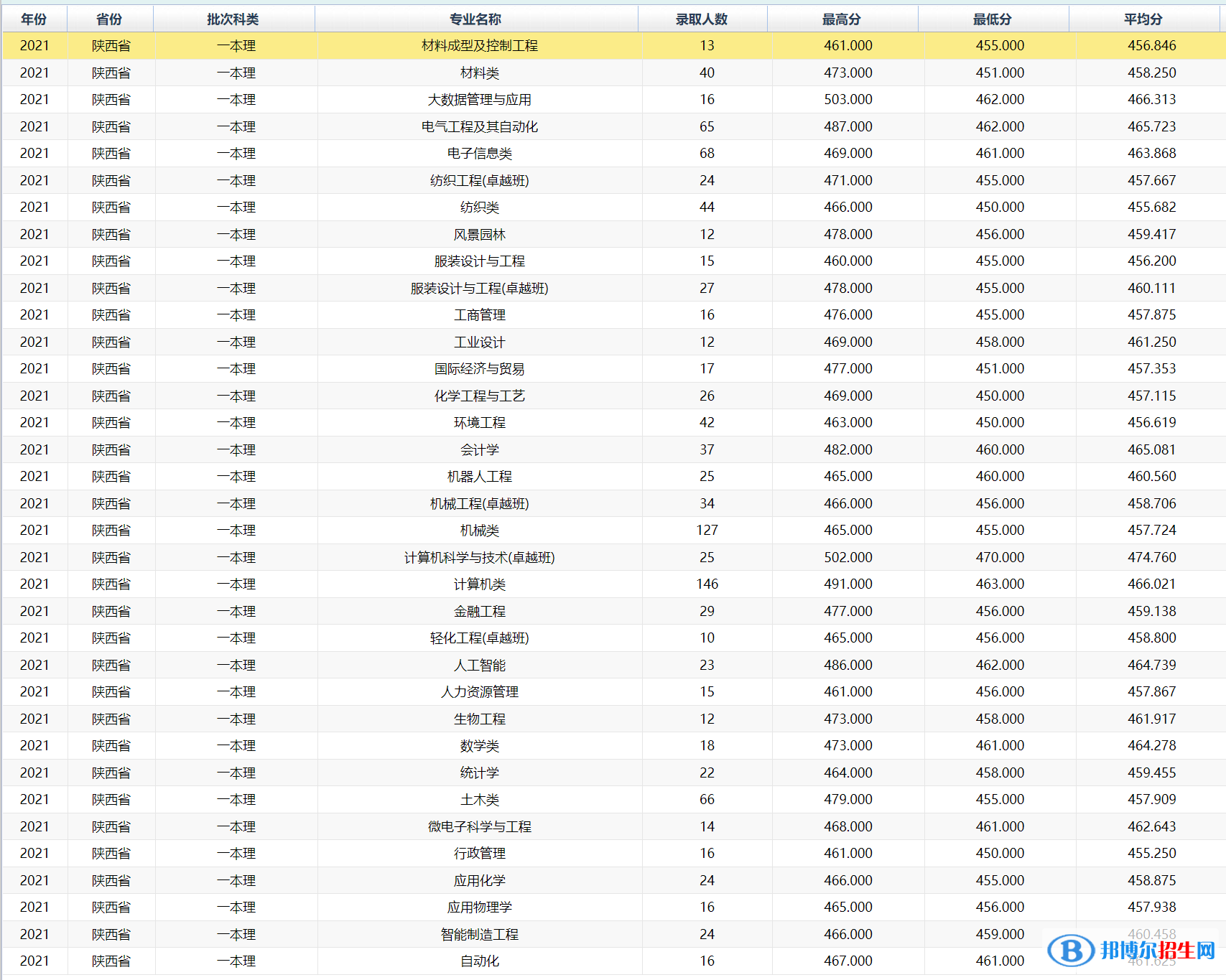Select the 人工智能 major
1226x980 pixels.
[480, 665]
